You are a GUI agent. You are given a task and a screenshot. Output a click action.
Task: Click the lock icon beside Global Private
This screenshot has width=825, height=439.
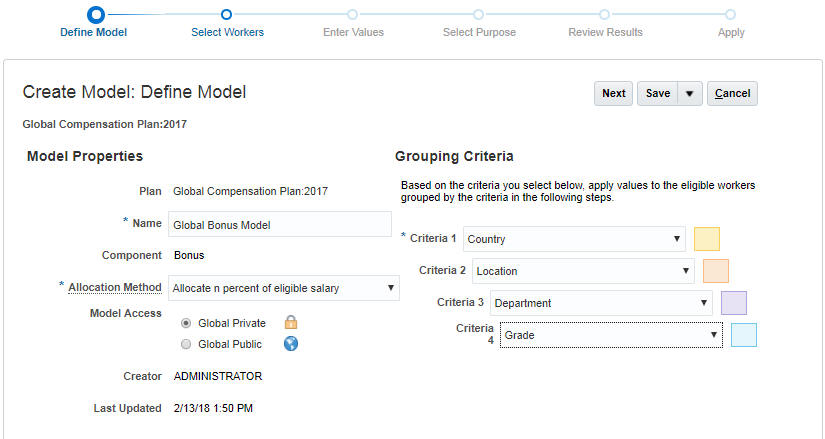tap(291, 323)
